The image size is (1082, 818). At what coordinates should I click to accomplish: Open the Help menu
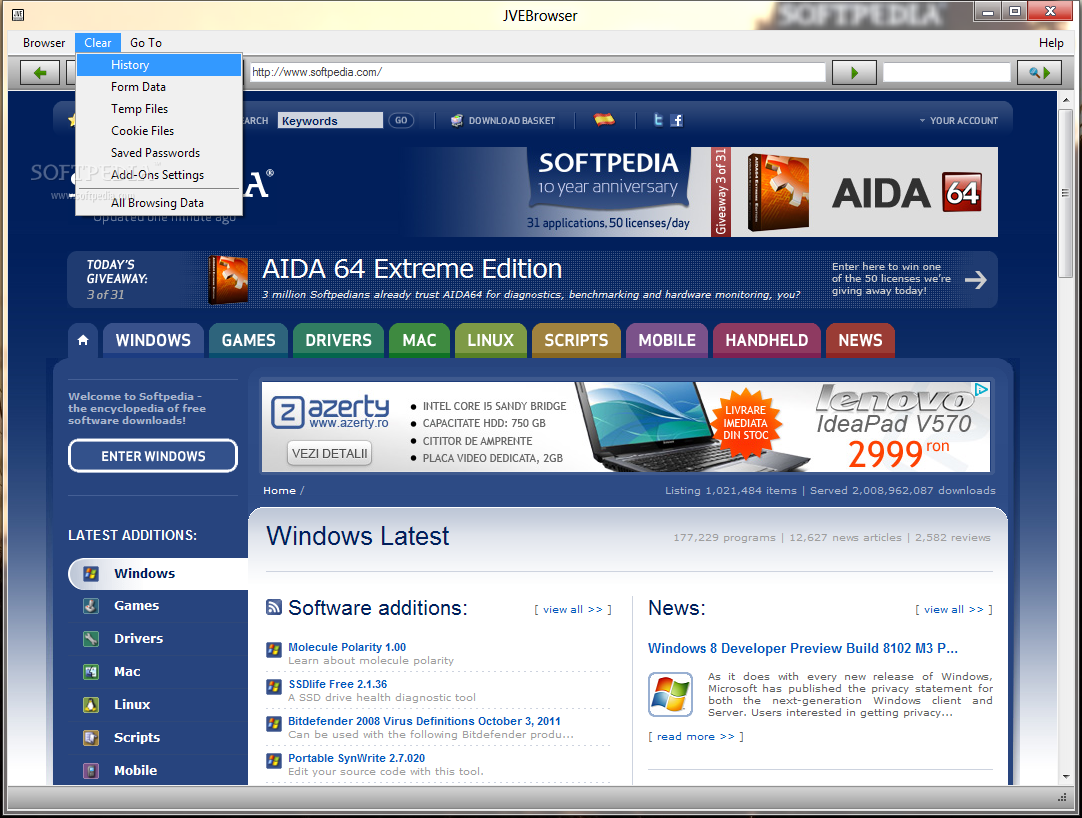(1051, 43)
